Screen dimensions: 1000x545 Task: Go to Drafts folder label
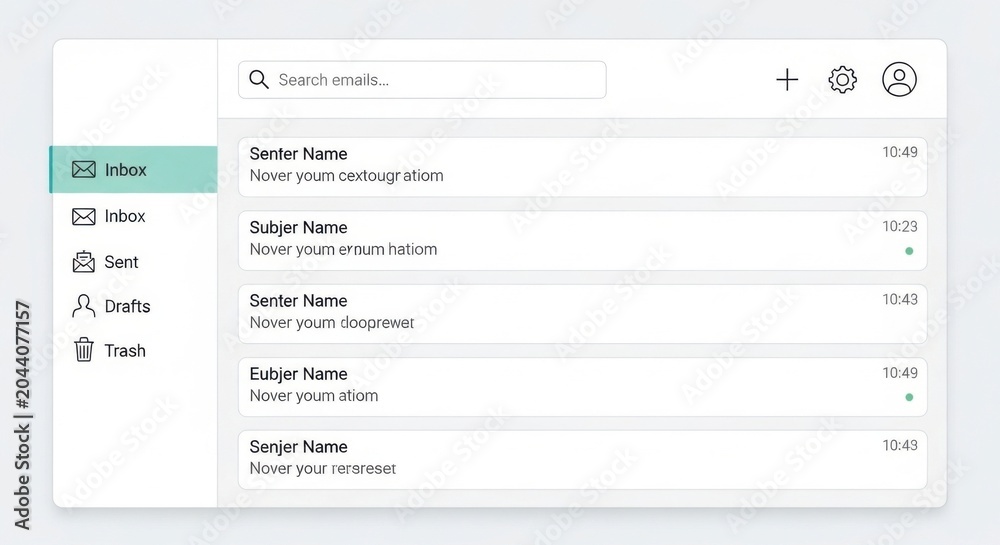coord(128,307)
